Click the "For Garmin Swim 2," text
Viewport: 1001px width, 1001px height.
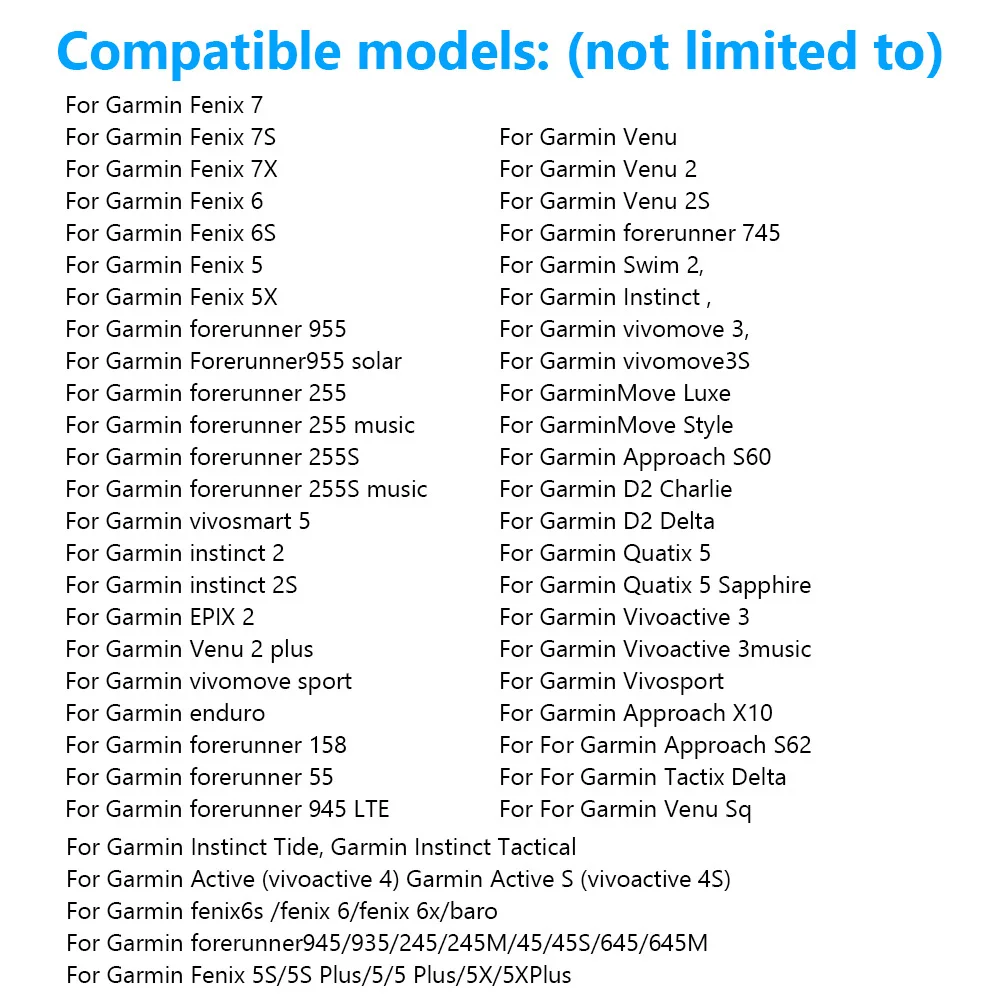(x=602, y=265)
